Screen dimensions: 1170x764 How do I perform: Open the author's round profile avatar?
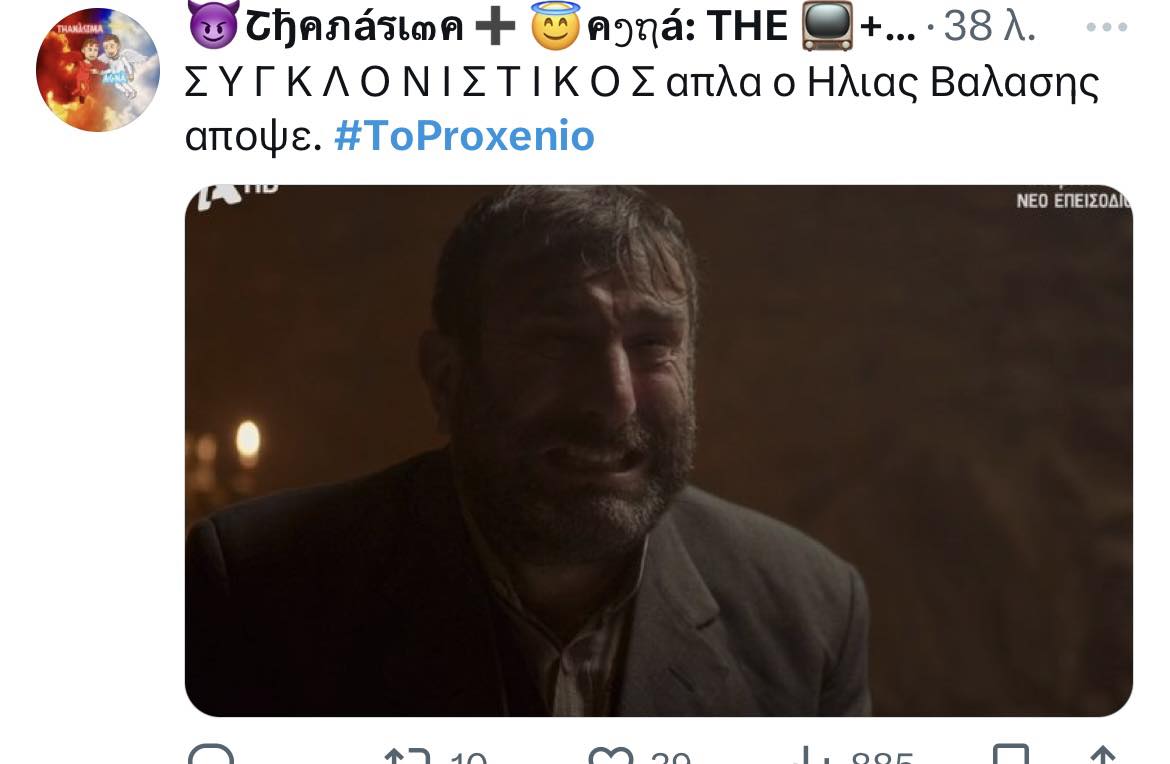click(98, 70)
